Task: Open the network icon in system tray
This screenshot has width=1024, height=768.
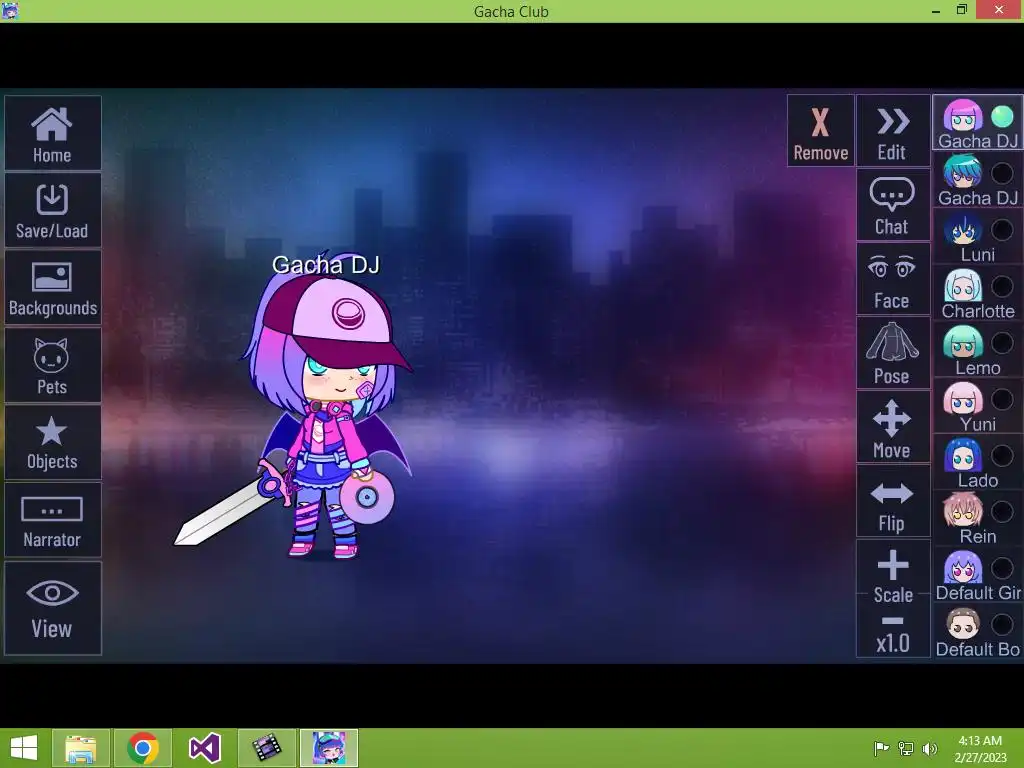Action: coord(906,749)
